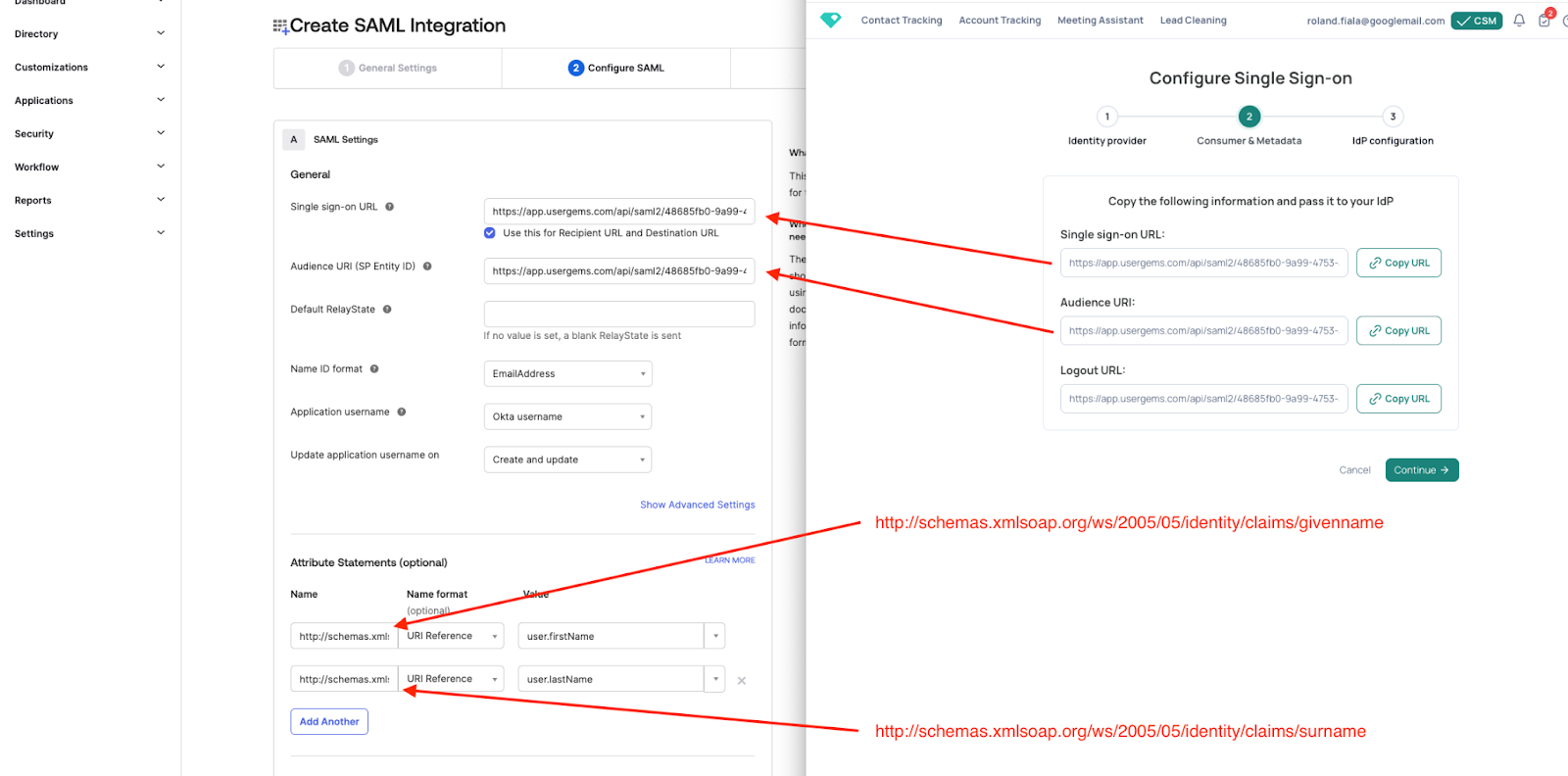Focus the Default RelayState field
1568x776 pixels.
[x=619, y=315]
